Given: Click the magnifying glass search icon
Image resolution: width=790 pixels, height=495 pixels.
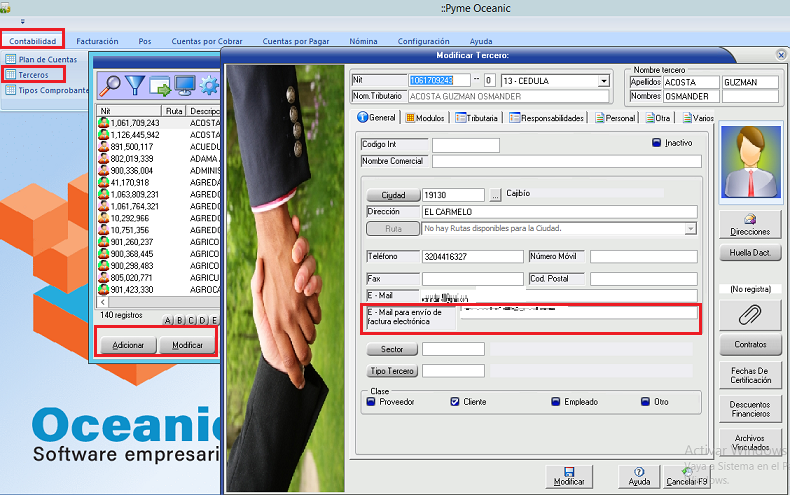Looking at the screenshot, I should coord(110,85).
